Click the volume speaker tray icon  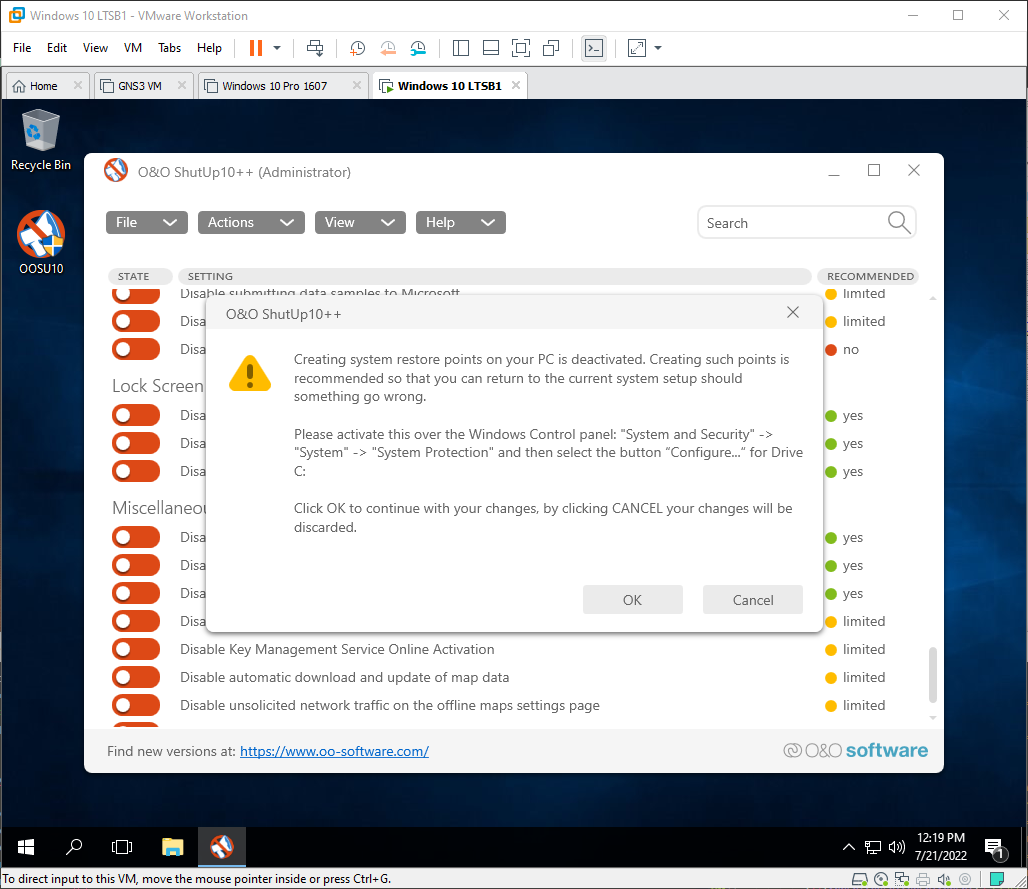coord(896,847)
